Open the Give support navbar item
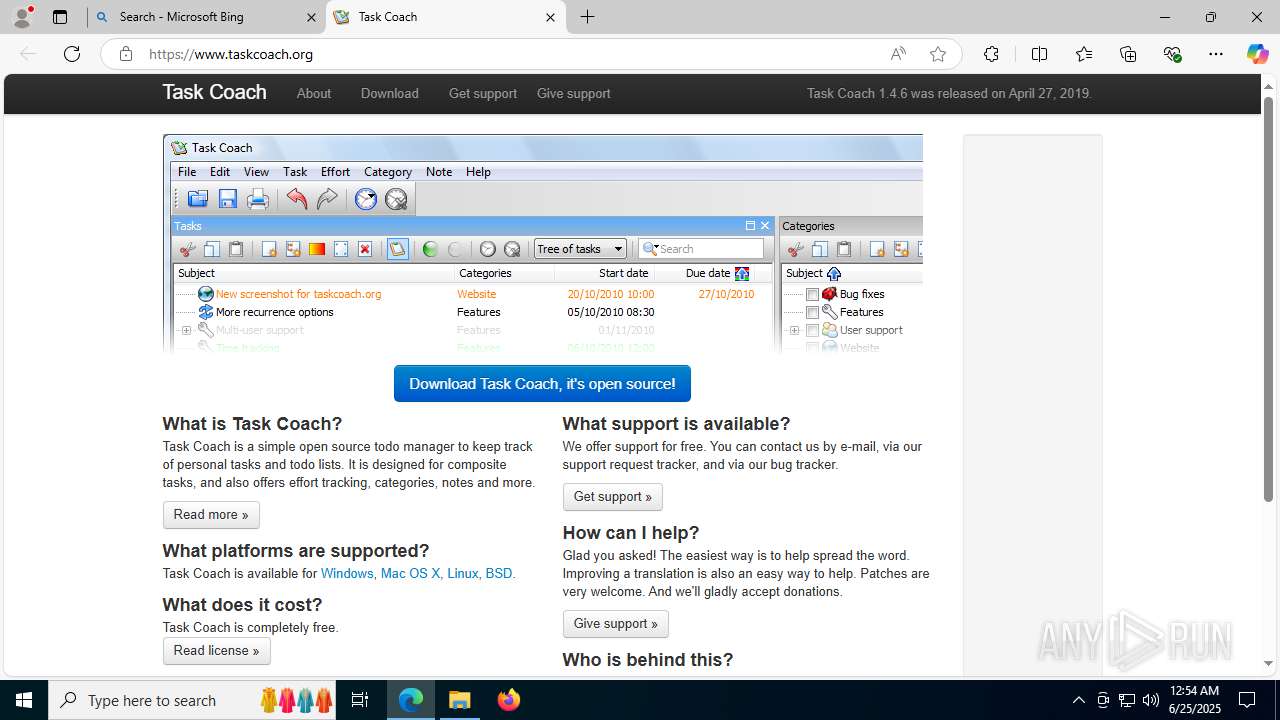 tap(574, 93)
